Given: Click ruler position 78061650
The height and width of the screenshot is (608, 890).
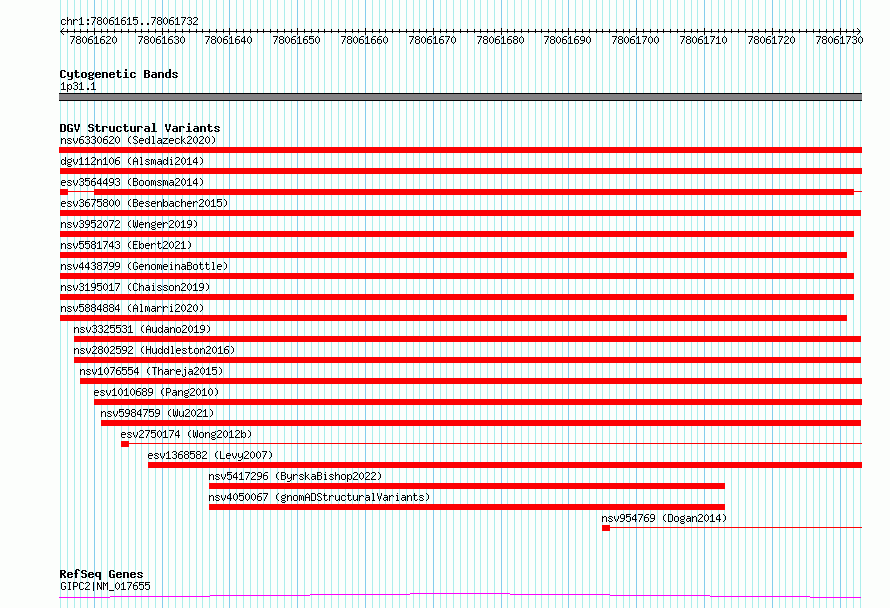Looking at the screenshot, I should point(296,40).
